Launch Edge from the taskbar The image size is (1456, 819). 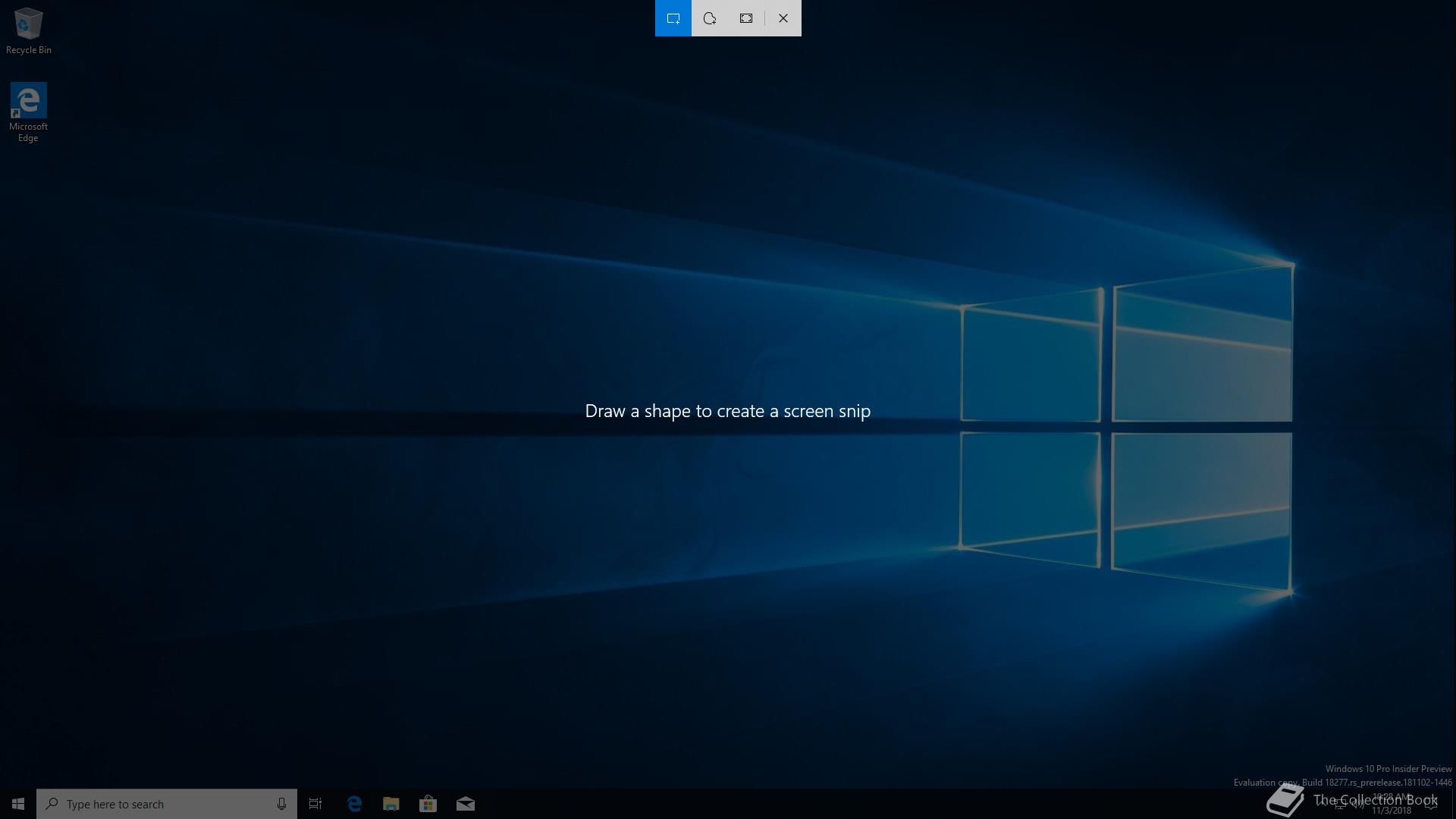click(x=354, y=804)
